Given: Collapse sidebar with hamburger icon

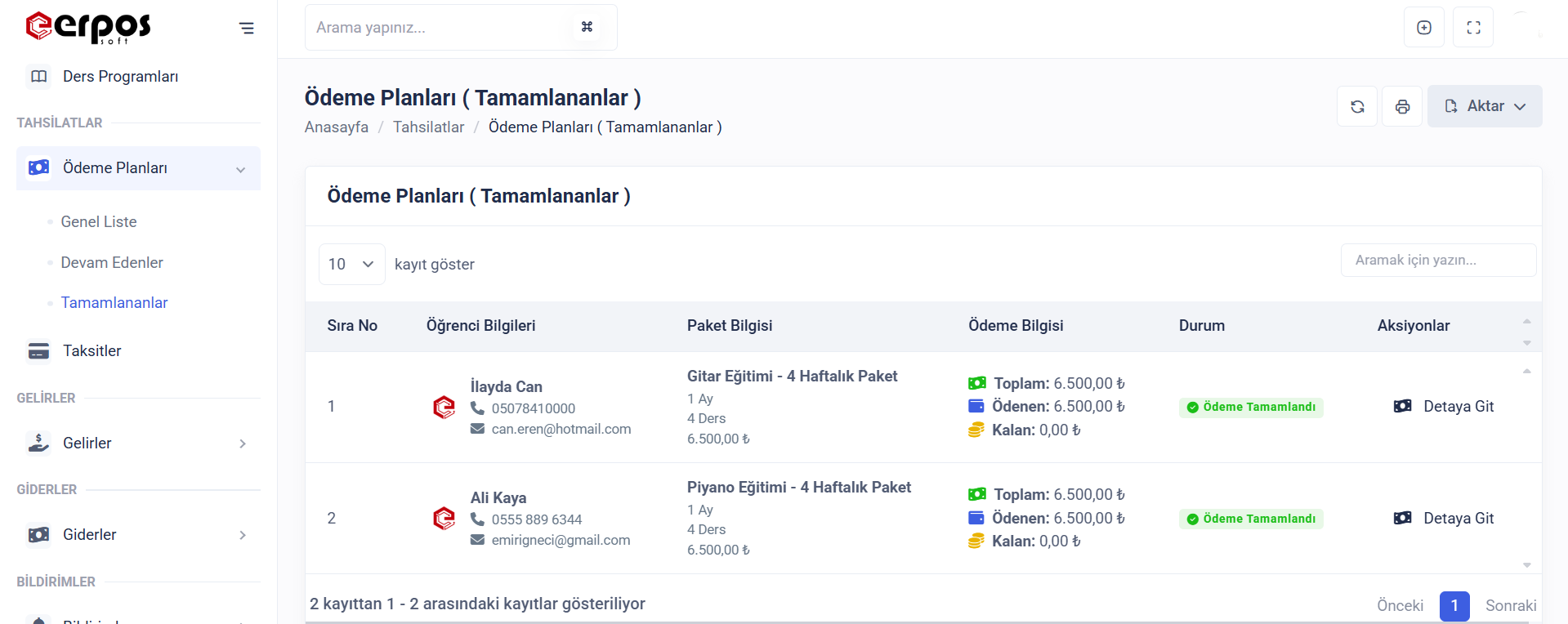Looking at the screenshot, I should coord(246,29).
